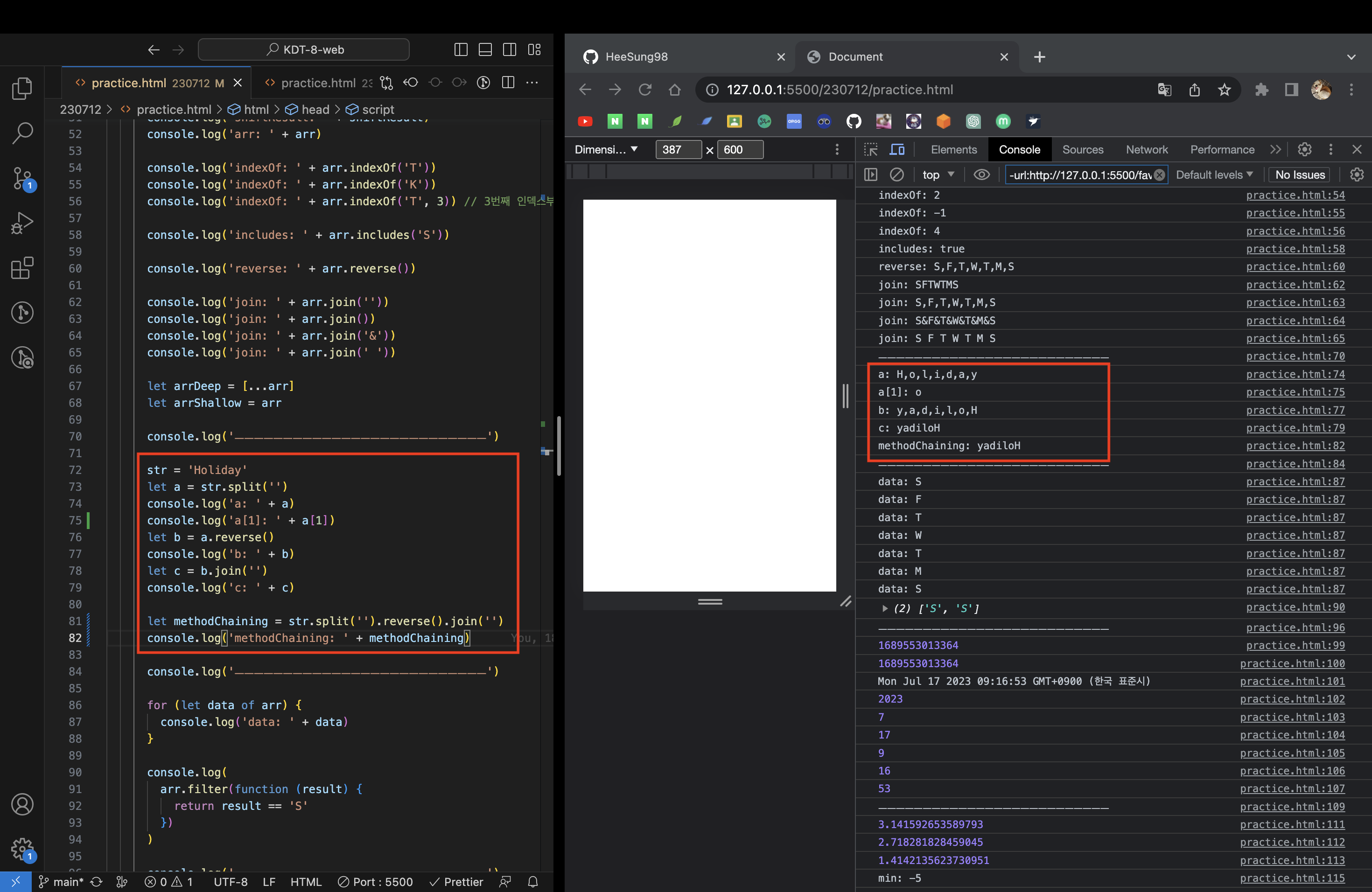Click Port : 5500 Live Server status
Image resolution: width=1372 pixels, height=892 pixels.
click(x=375, y=882)
